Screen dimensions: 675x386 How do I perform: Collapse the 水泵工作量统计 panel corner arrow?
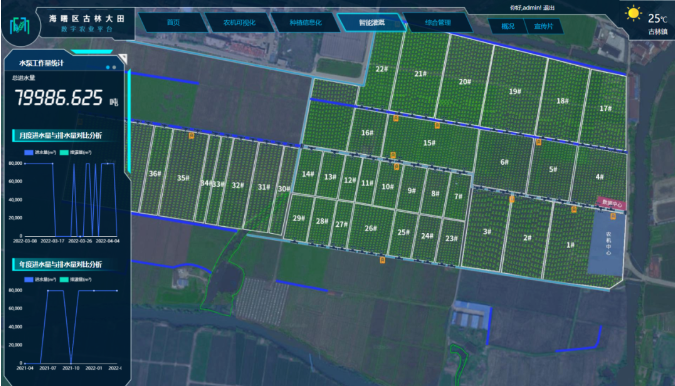(123, 58)
